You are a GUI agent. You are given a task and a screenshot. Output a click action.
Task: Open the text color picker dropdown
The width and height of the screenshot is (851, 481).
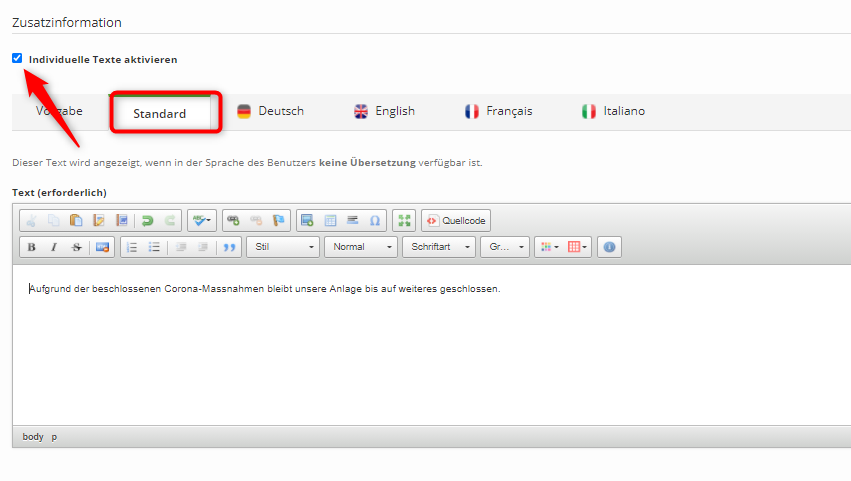point(549,247)
